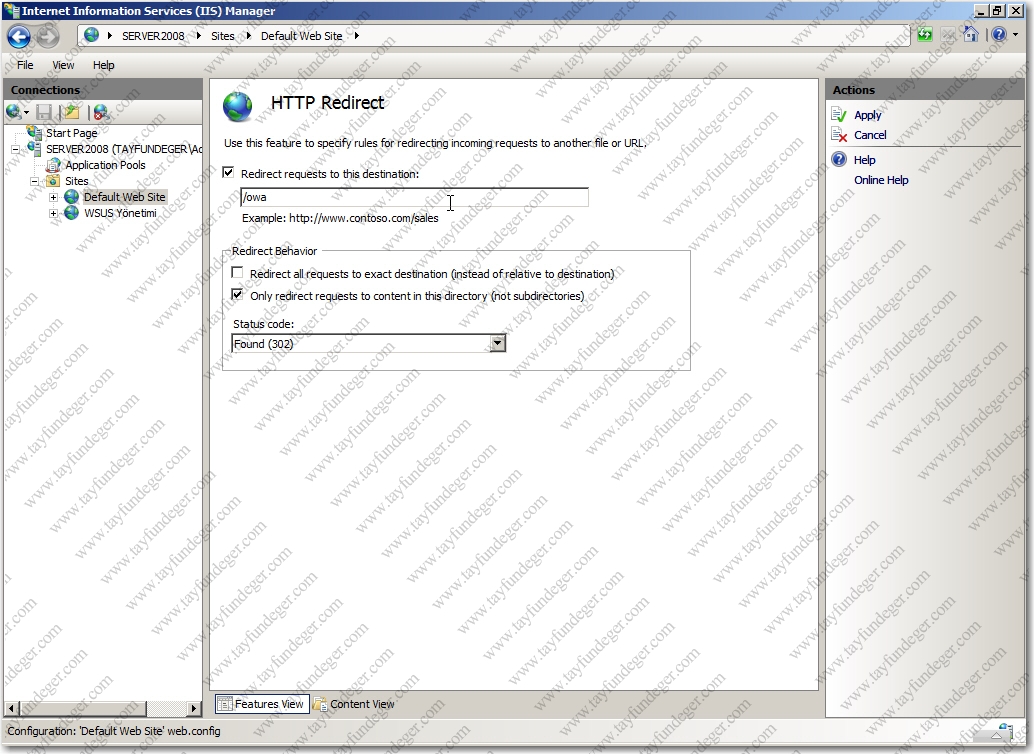Click the blue Help icon in Actions pane
The height and width of the screenshot is (754, 1034).
[839, 159]
